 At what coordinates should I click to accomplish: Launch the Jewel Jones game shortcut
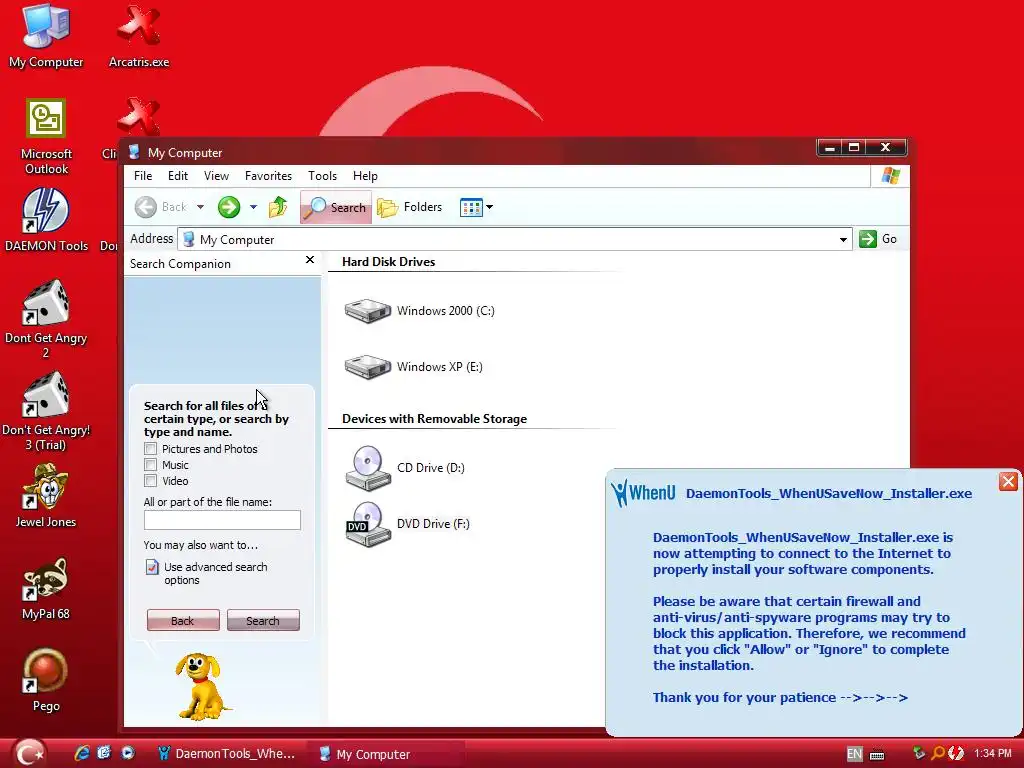[x=46, y=496]
